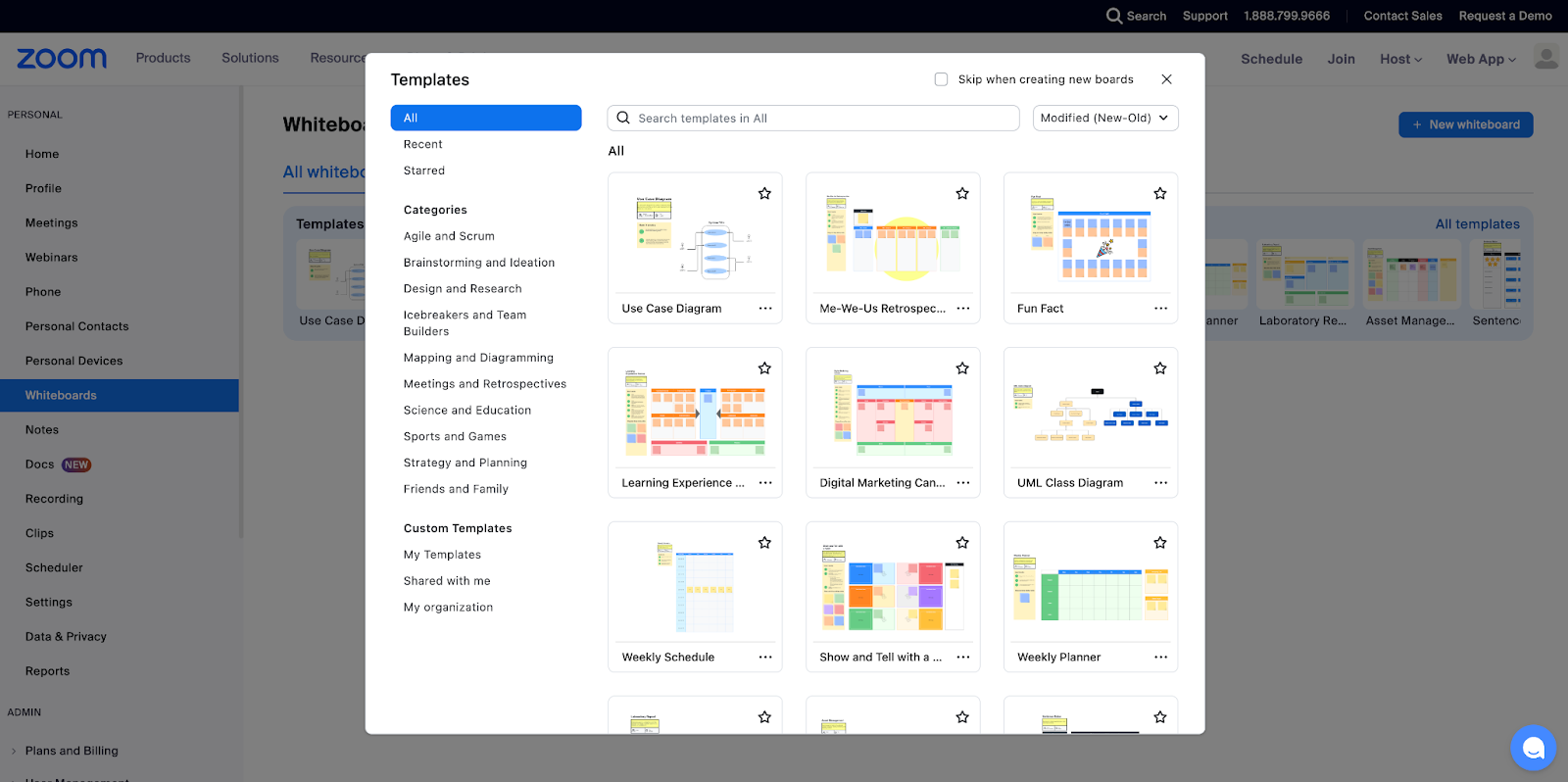Open Solutions menu in header
1568x782 pixels.
point(250,58)
